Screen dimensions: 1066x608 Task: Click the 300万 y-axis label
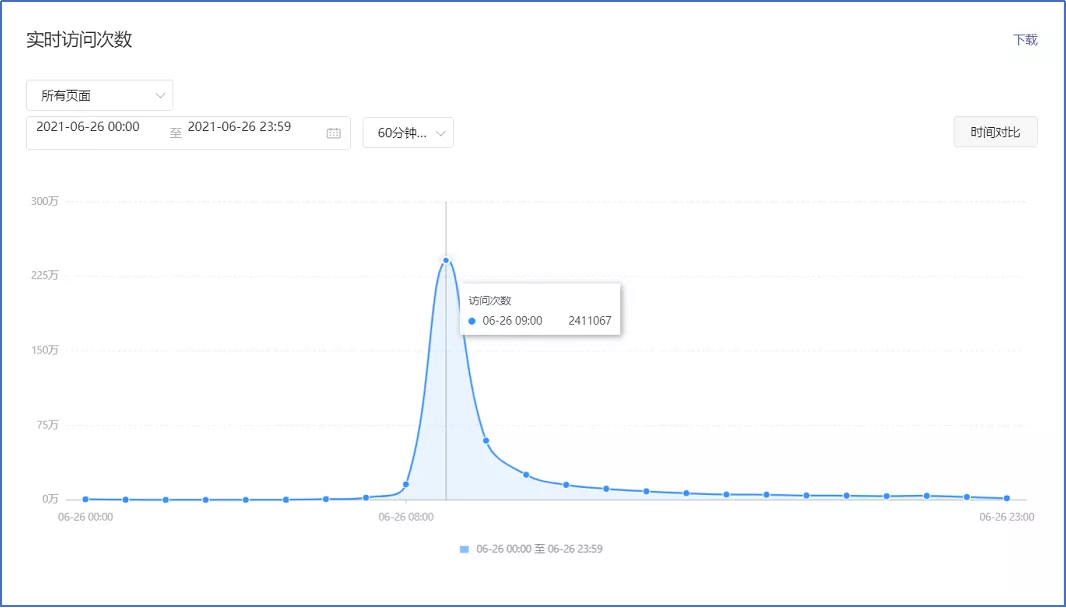pyautogui.click(x=45, y=201)
